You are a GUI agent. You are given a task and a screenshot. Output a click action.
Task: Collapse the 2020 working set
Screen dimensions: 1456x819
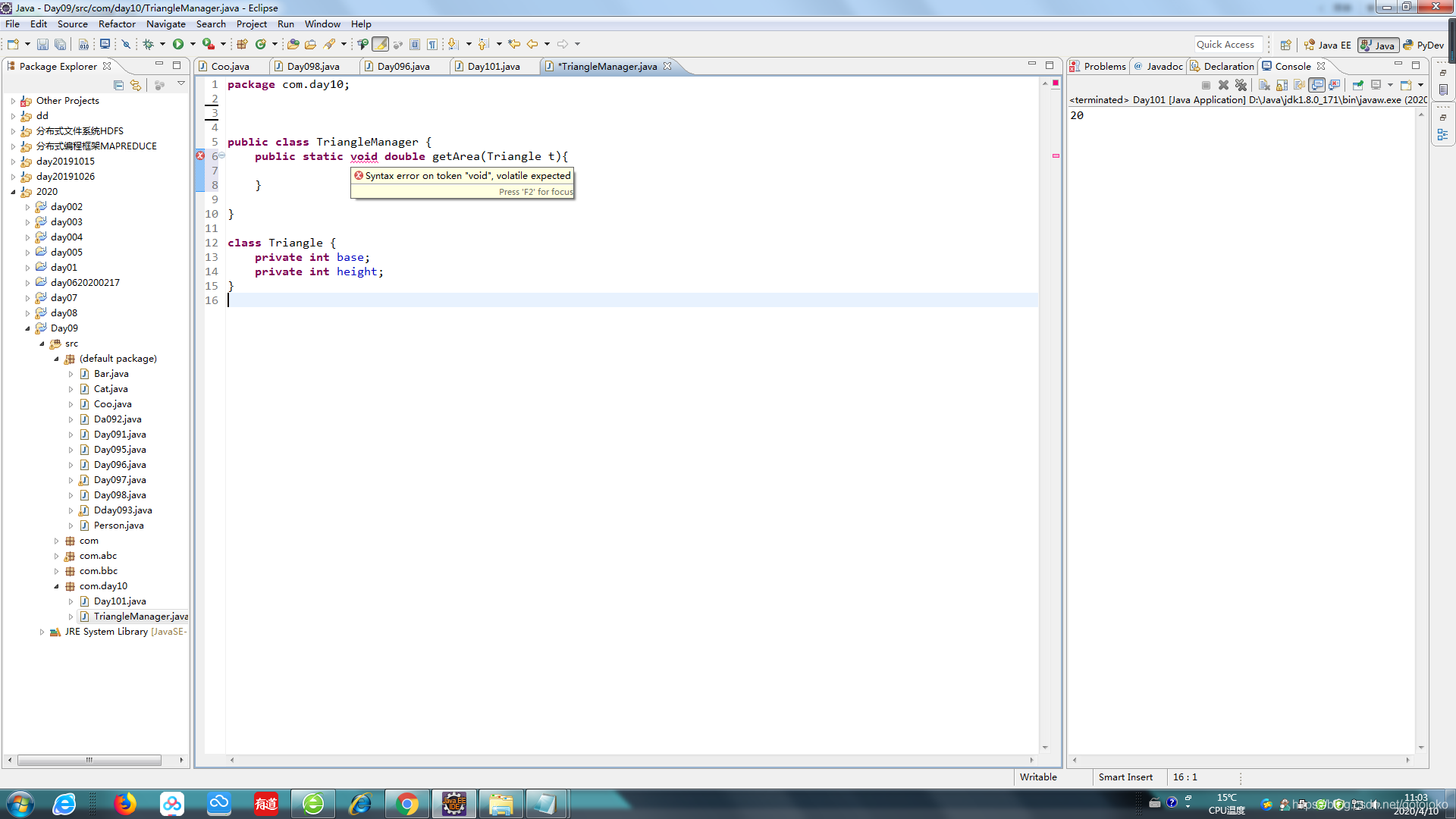[x=13, y=192]
